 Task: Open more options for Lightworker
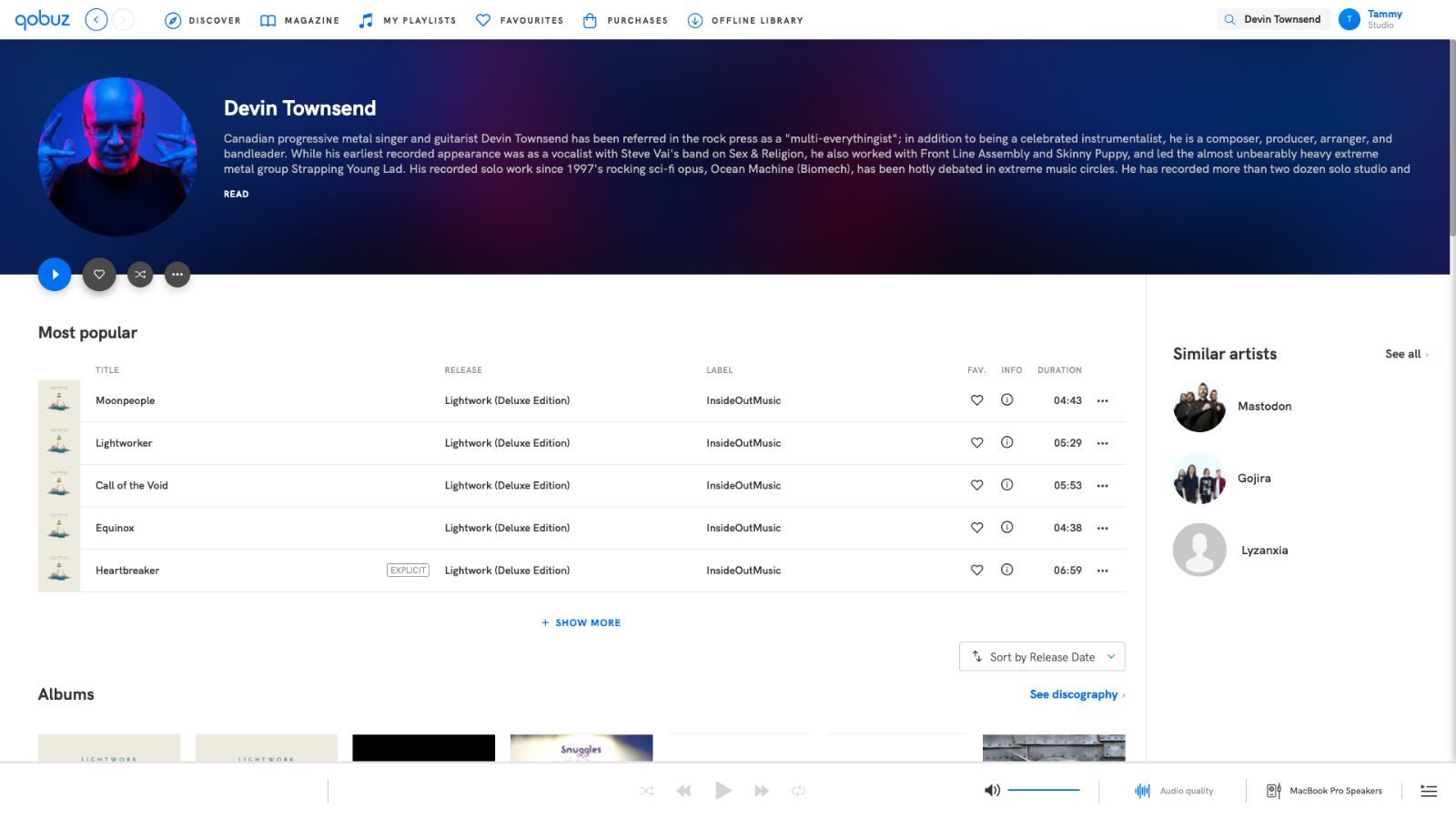tap(1103, 443)
